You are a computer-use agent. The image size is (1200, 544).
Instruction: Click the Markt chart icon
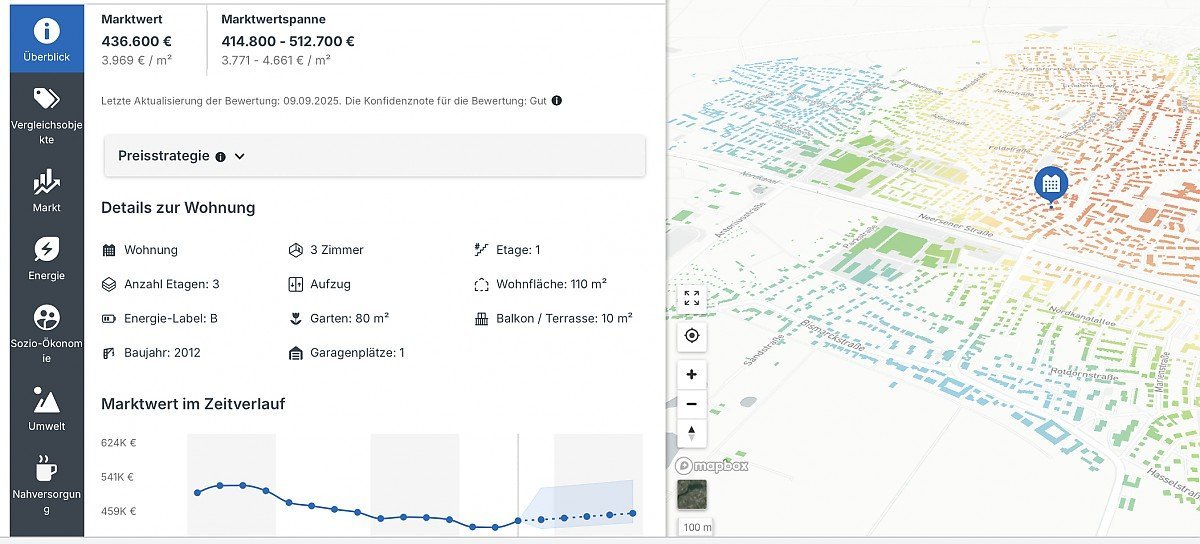(46, 182)
